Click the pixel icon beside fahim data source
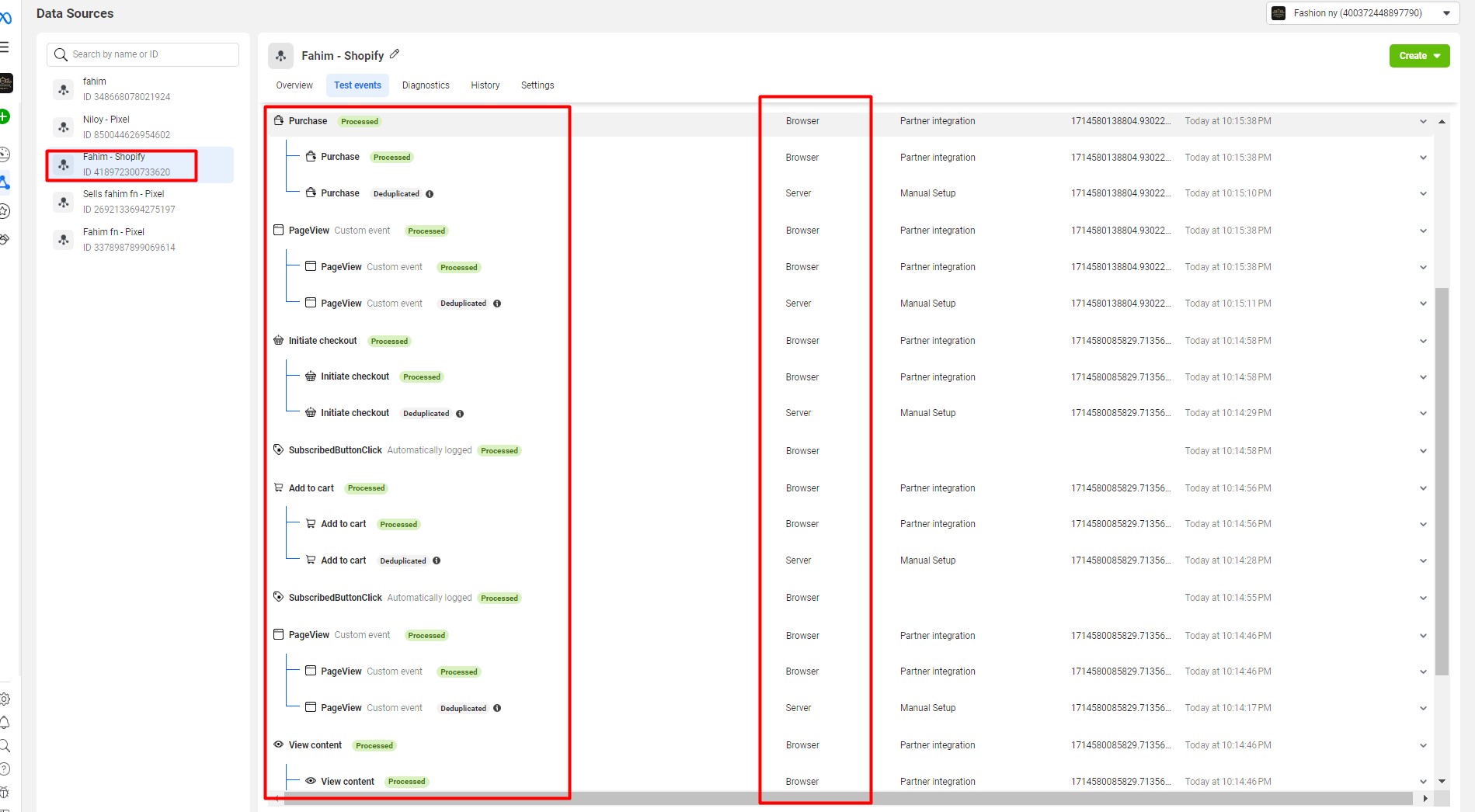 64,89
